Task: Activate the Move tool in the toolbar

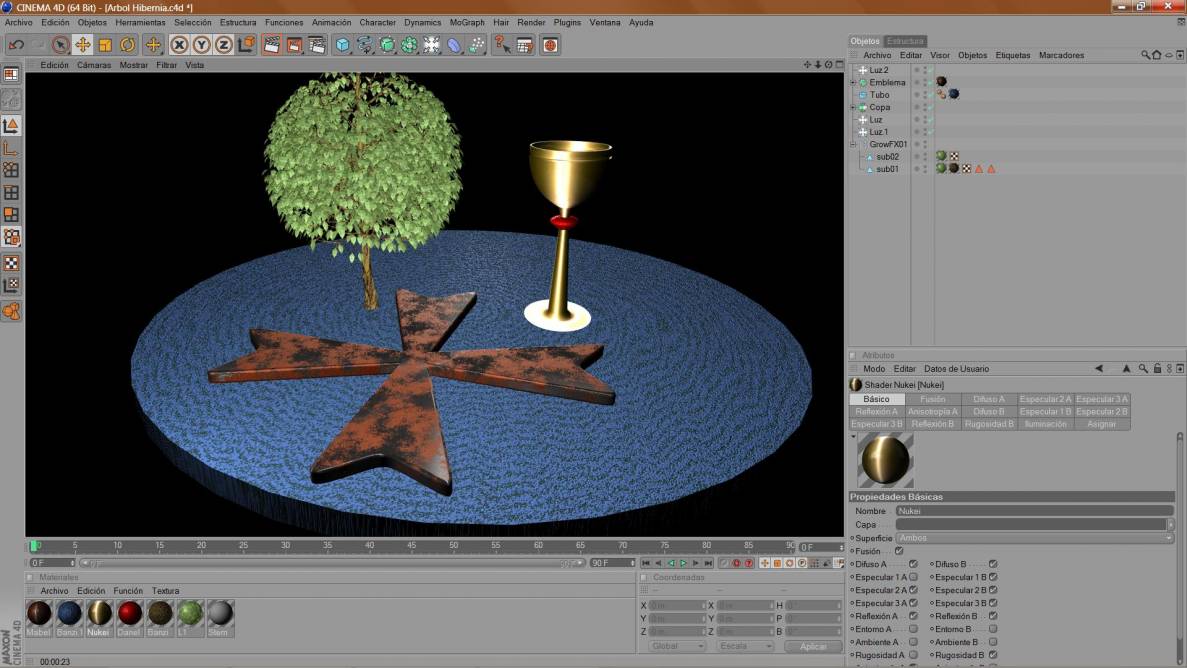Action: coord(83,45)
